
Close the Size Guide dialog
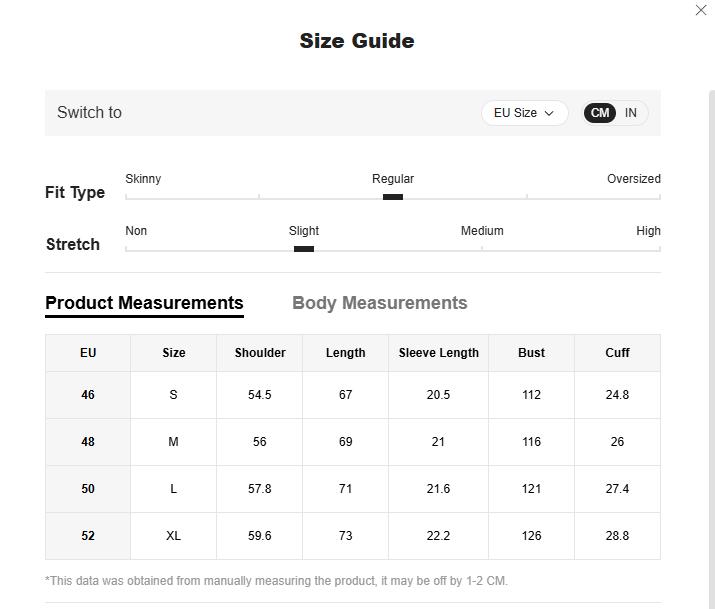point(701,10)
